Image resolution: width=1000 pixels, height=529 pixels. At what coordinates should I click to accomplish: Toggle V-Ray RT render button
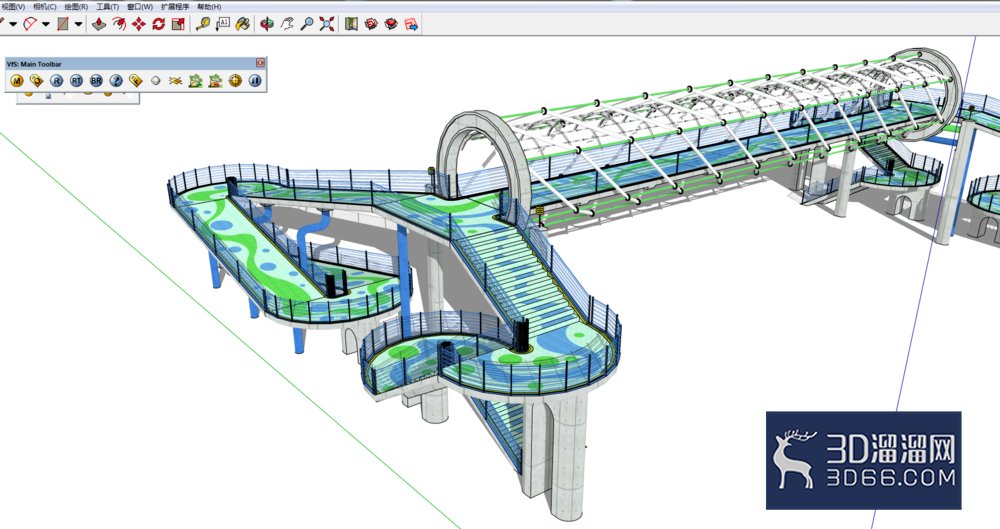tap(77, 81)
